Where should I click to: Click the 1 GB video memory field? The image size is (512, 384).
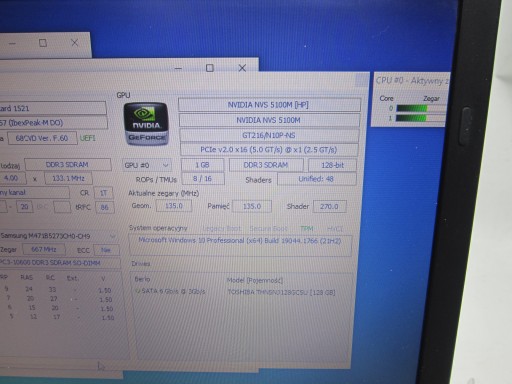pos(202,165)
